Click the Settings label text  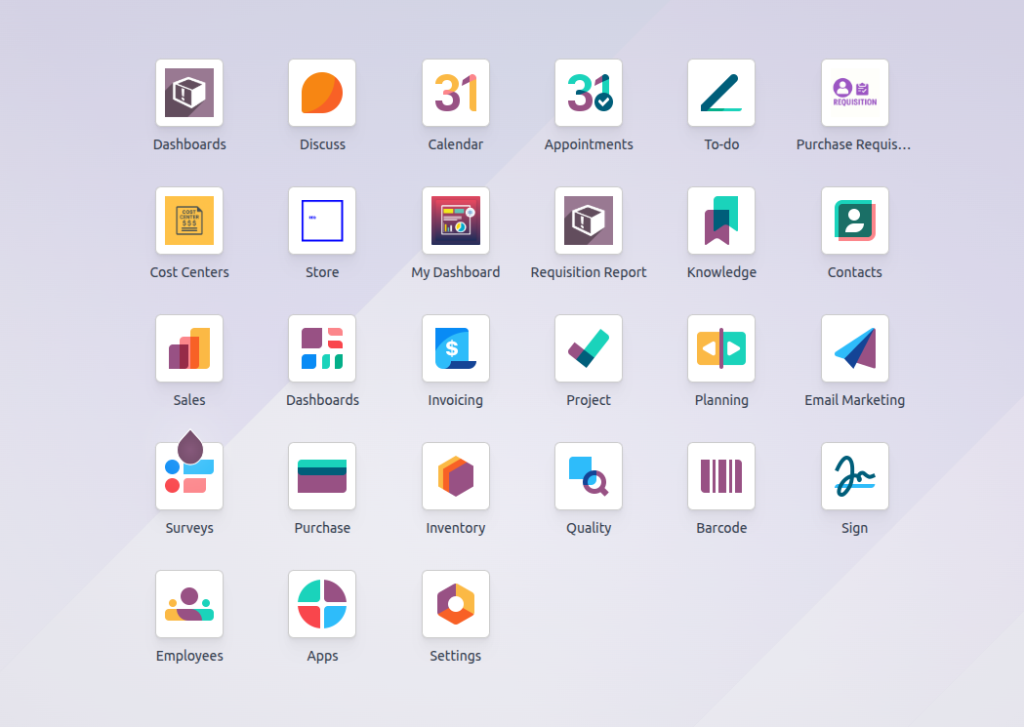point(455,656)
